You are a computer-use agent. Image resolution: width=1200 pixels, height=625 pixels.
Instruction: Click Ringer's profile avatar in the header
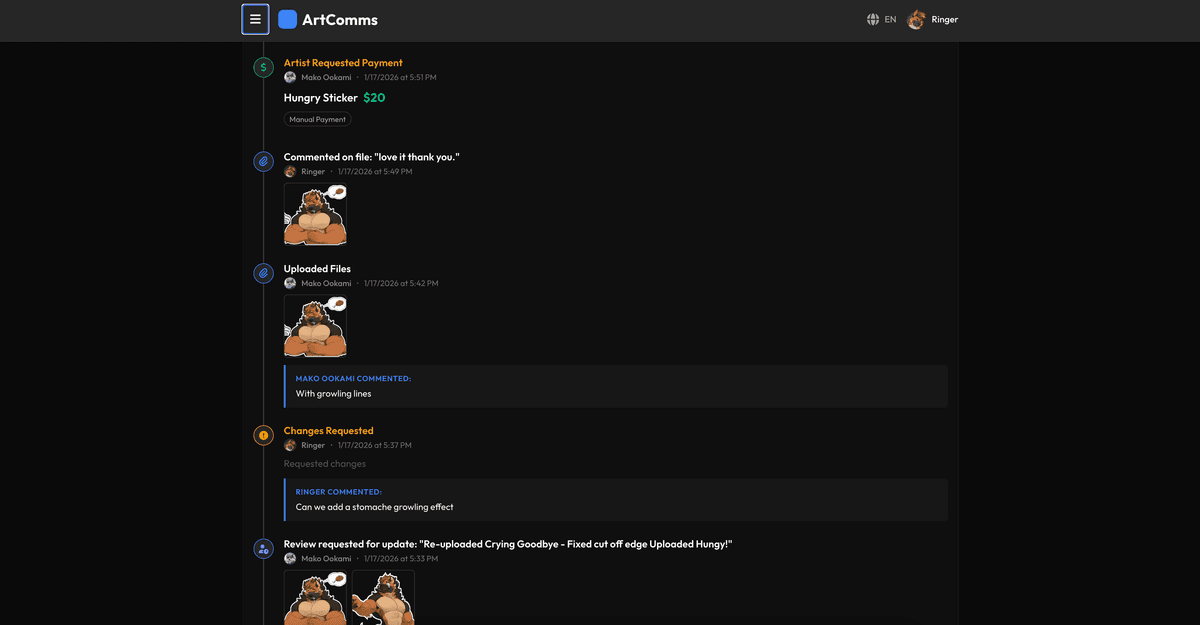pos(916,18)
